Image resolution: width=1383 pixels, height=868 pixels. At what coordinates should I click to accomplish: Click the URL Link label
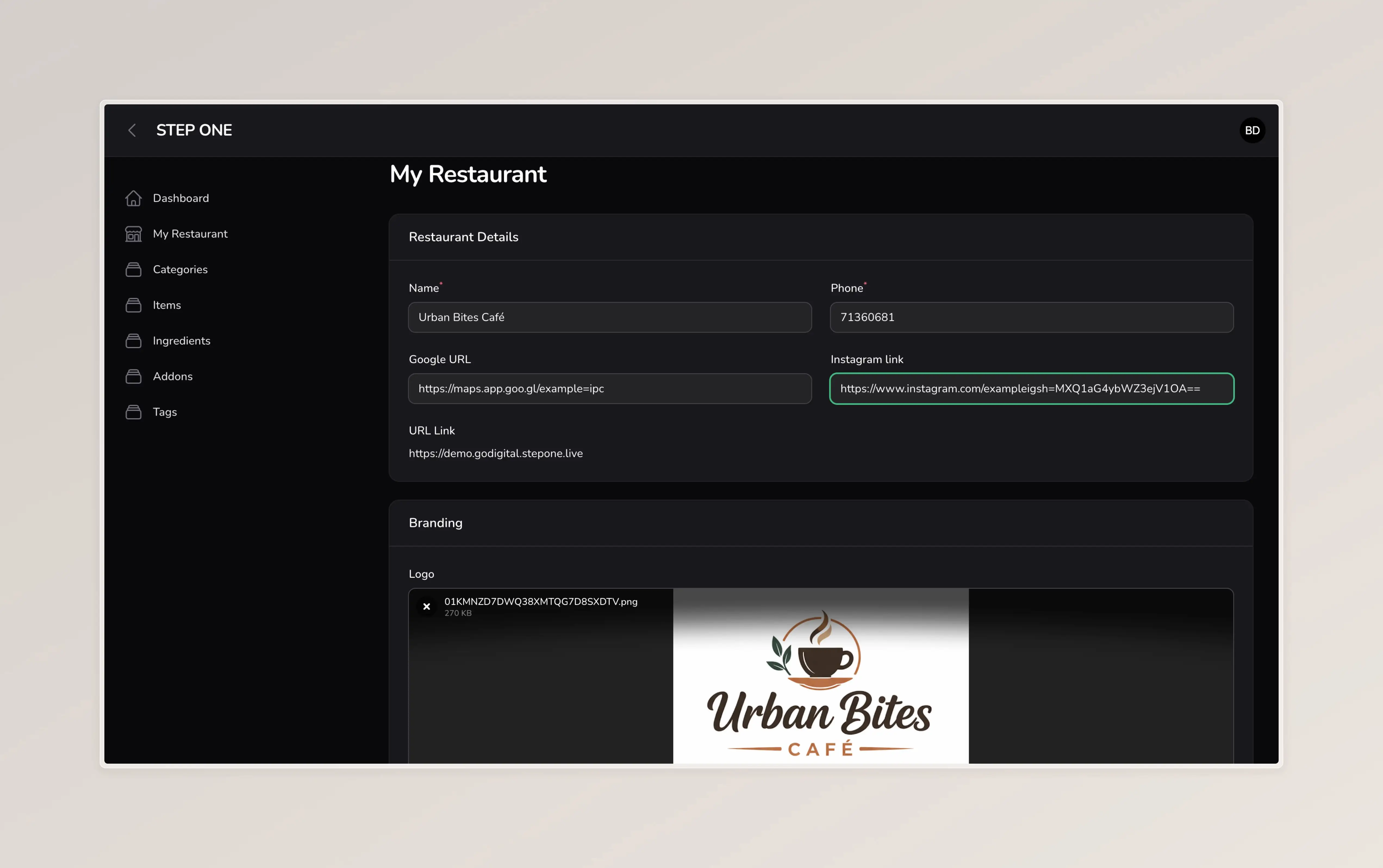tap(431, 430)
